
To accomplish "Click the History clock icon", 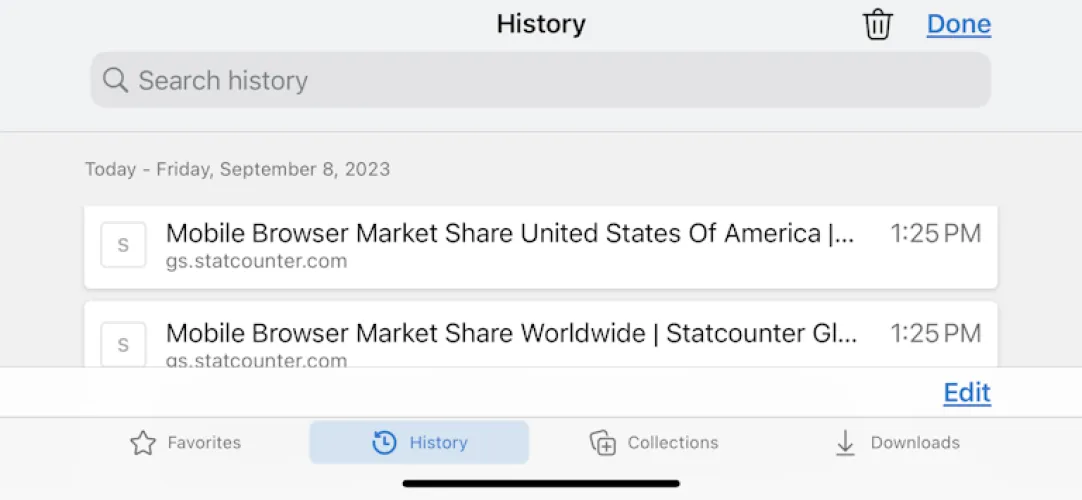I will [x=384, y=443].
